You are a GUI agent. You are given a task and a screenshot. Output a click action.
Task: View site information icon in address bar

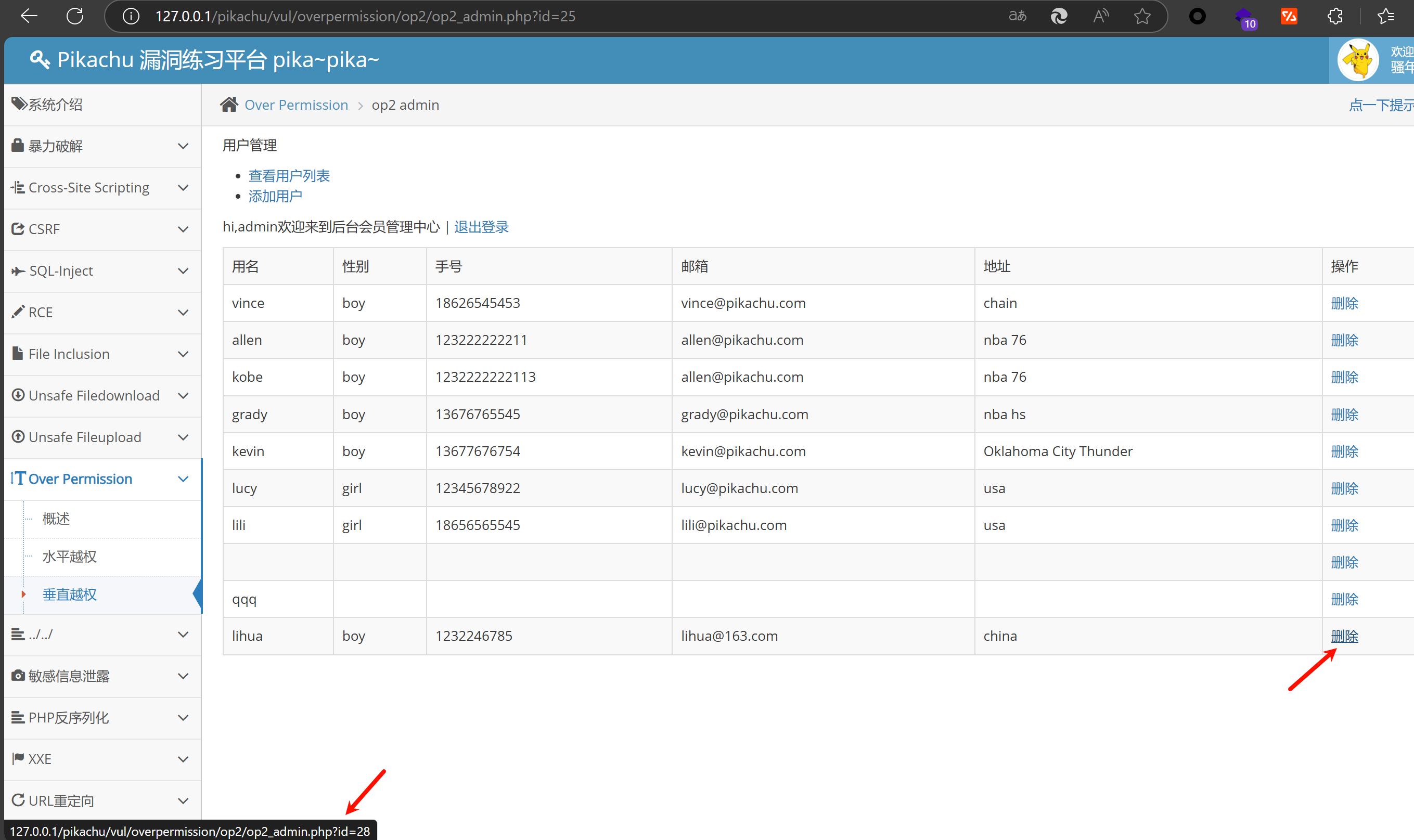pyautogui.click(x=131, y=17)
